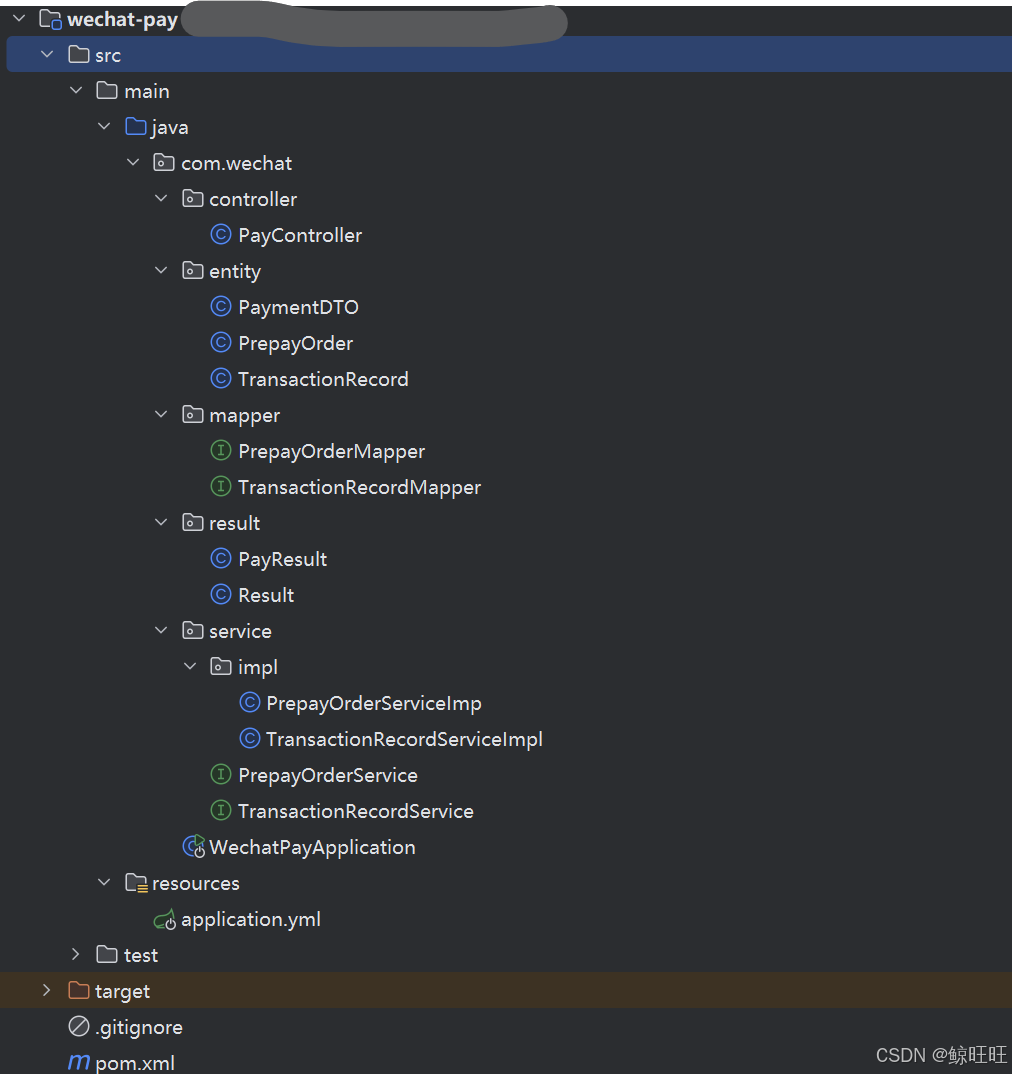The height and width of the screenshot is (1074, 1012).
Task: Click the PrepayOrderMapper interface icon
Action: 221,450
